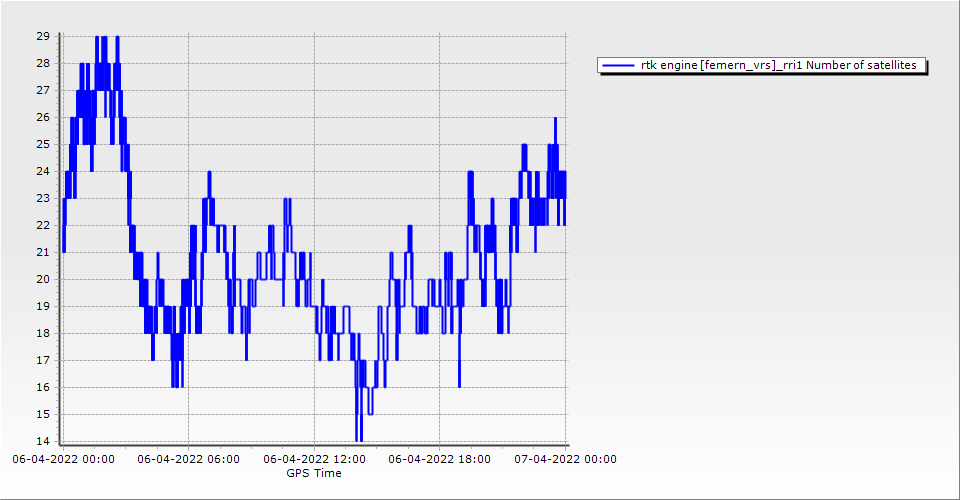Click y-axis tick label 17
Screen dimensions: 960x500
coord(43,360)
